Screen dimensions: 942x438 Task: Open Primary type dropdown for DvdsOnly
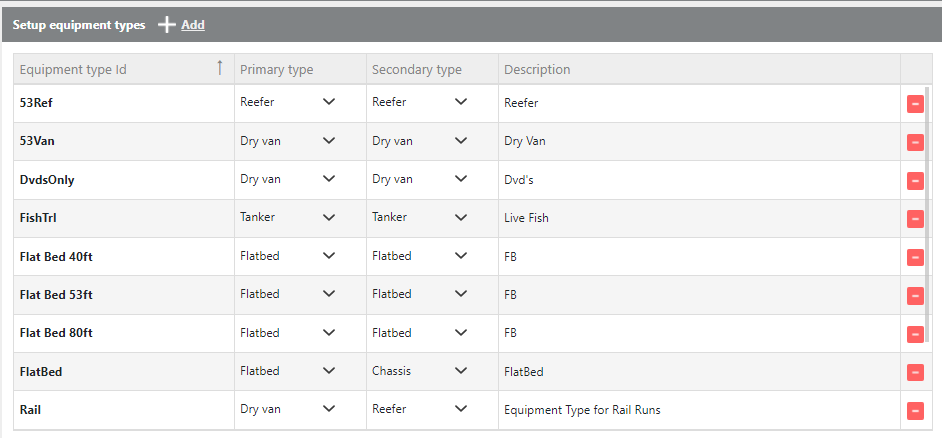329,180
